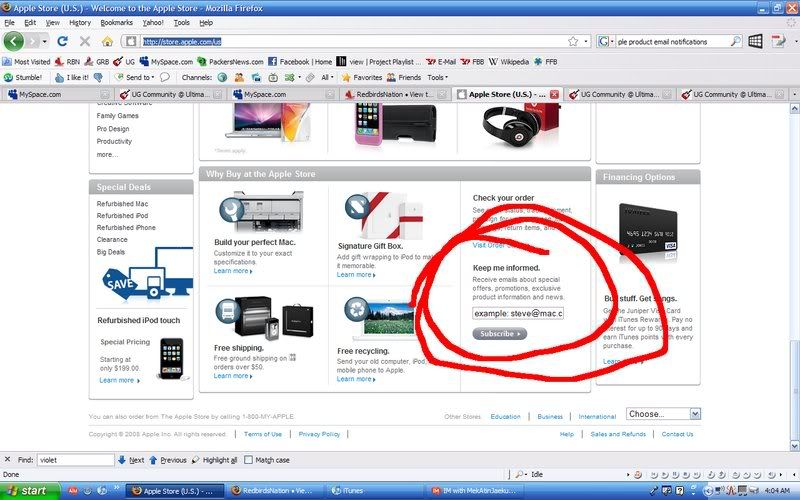The height and width of the screenshot is (500, 800).
Task: Stop loading with the X toolbar icon
Action: [85, 41]
